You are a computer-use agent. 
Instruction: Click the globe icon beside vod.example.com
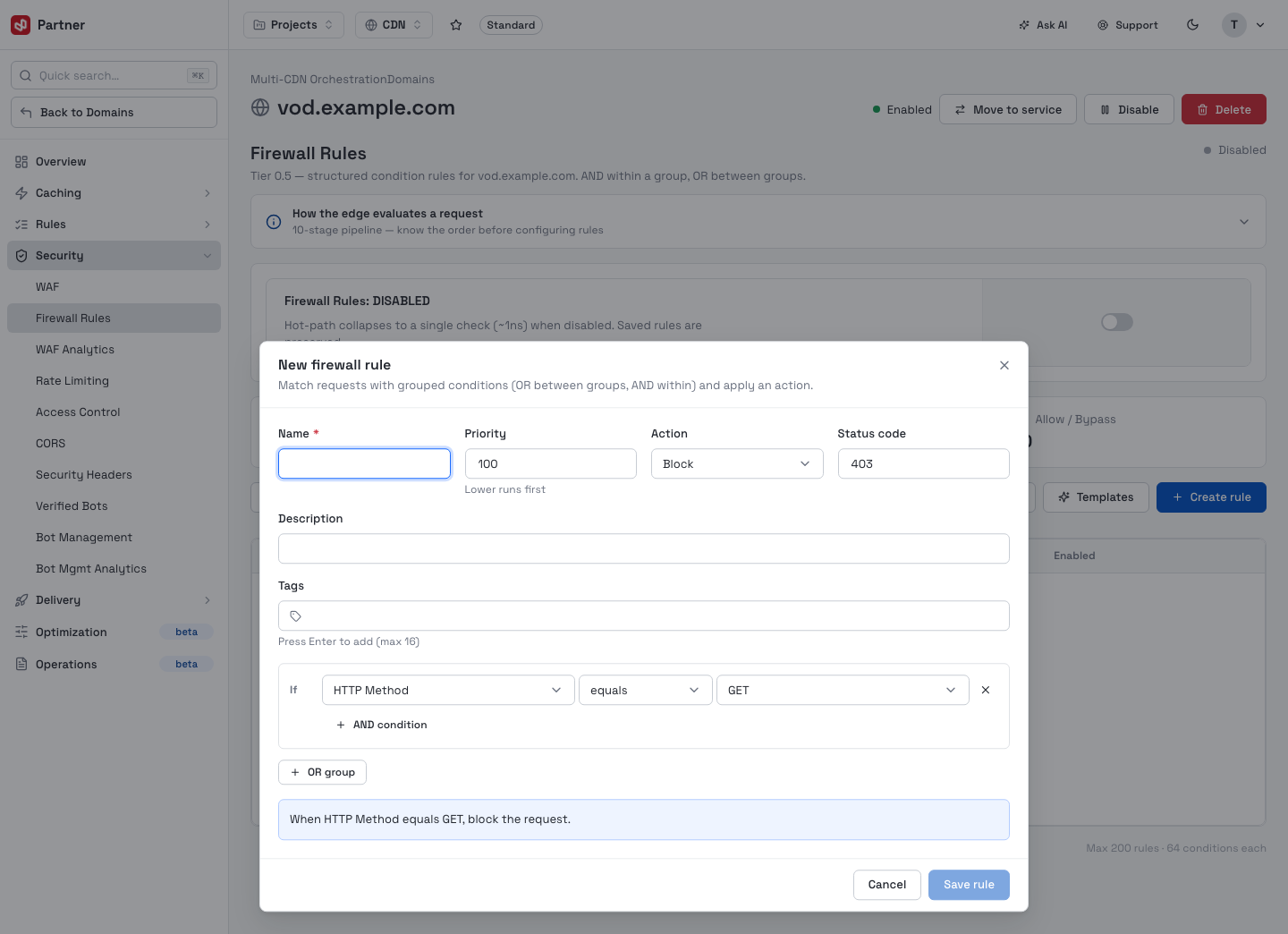point(260,107)
